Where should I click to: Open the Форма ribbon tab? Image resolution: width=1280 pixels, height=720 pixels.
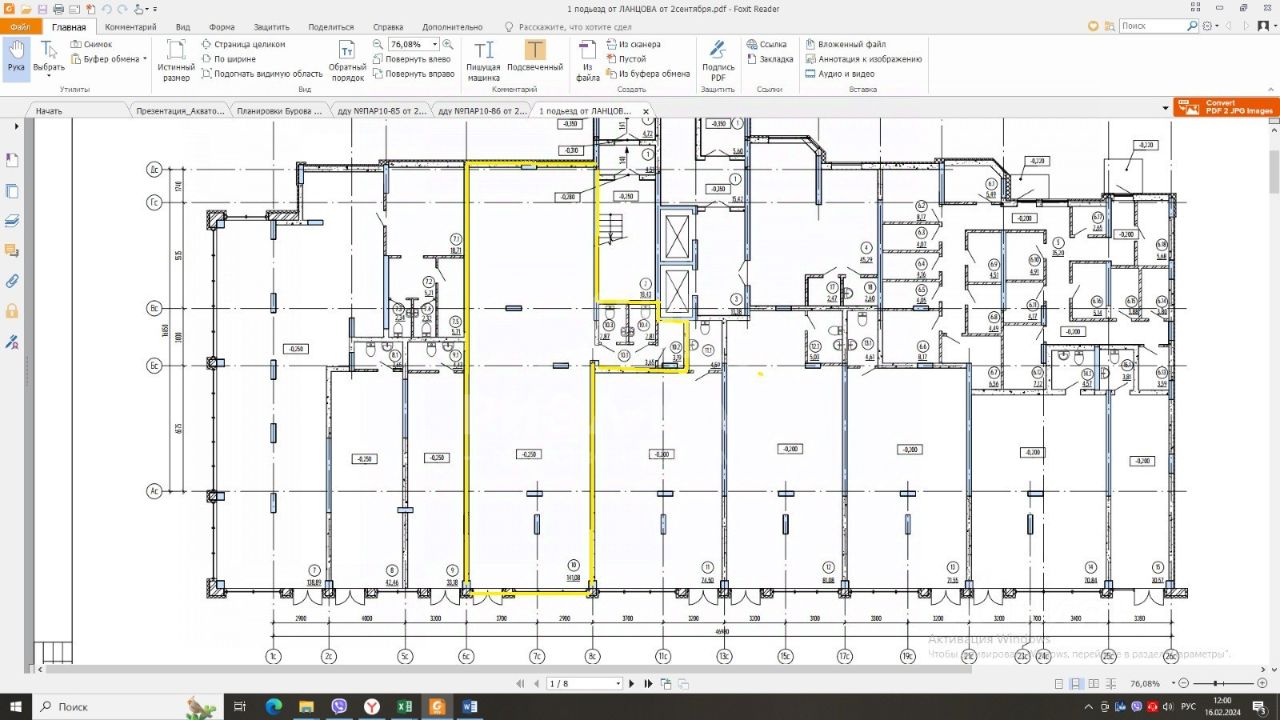coord(222,27)
